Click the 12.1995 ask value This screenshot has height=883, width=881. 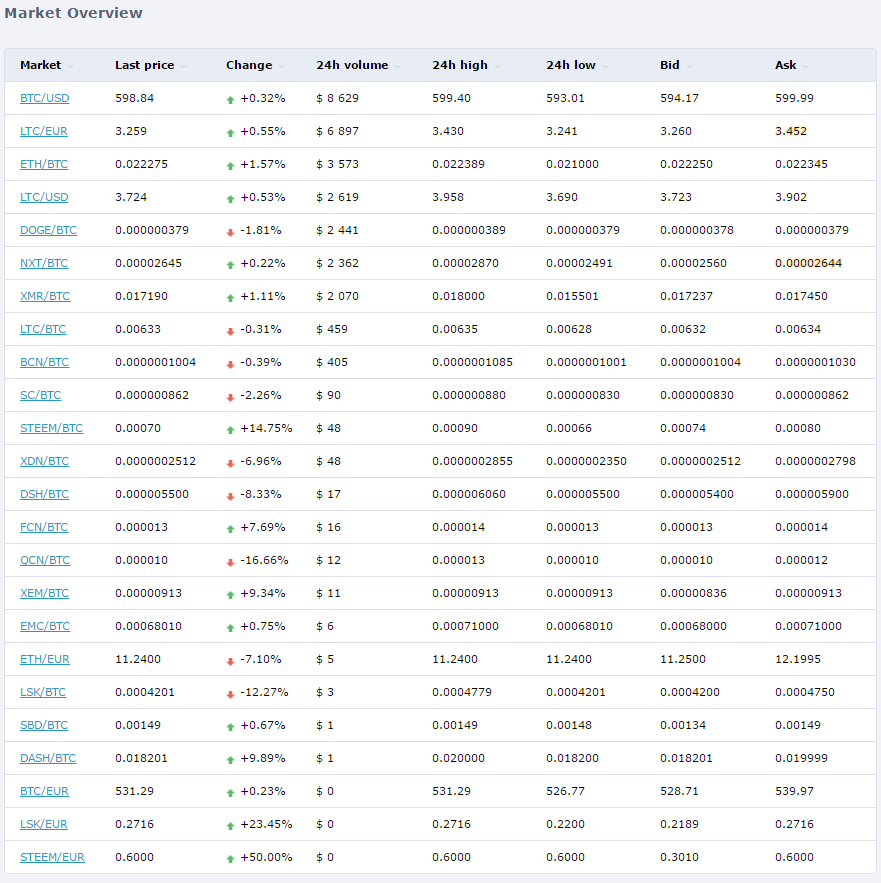coord(798,659)
